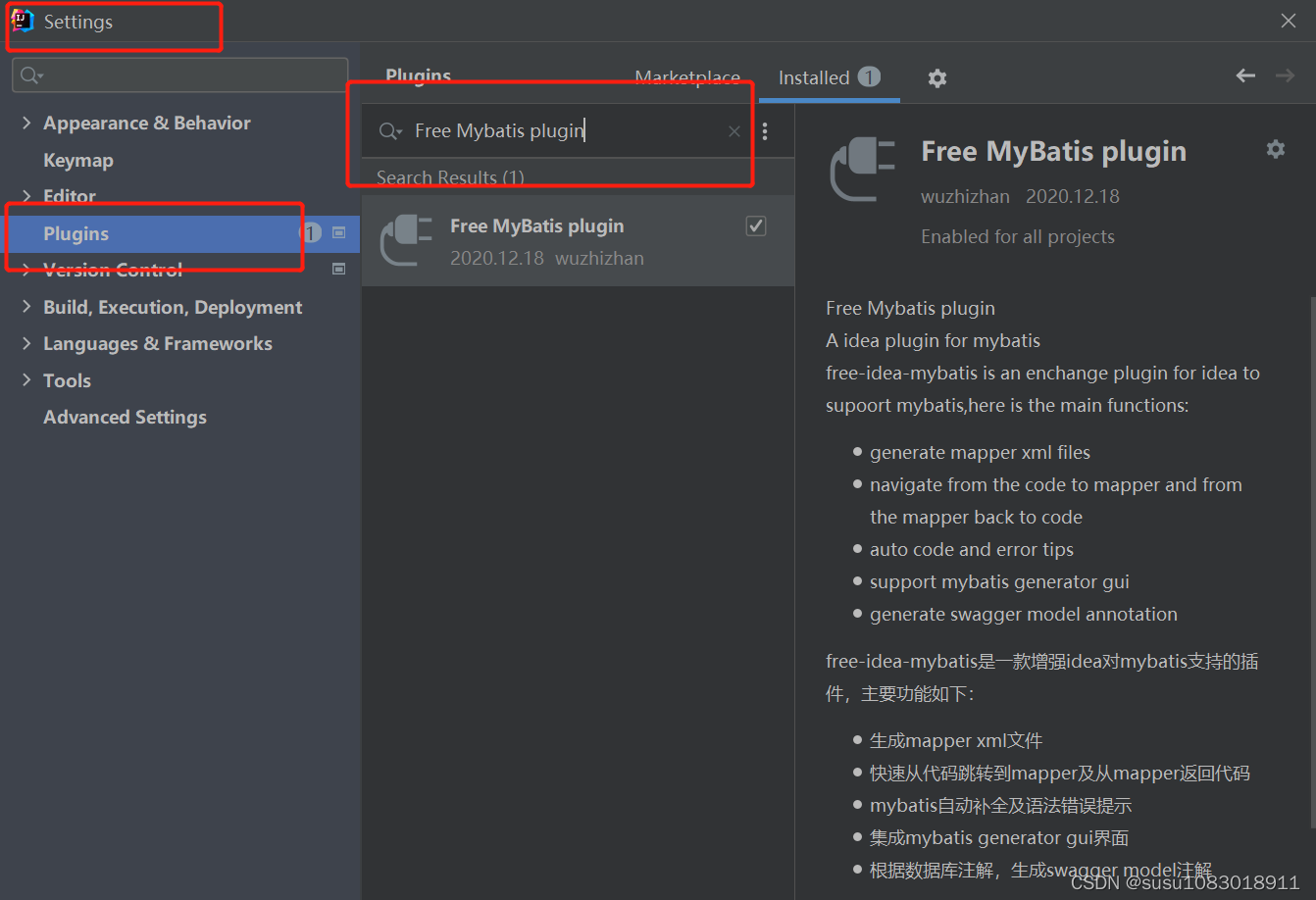The width and height of the screenshot is (1316, 900).
Task: Disable the Free MyBatis plugin checkbox
Action: pos(756,226)
